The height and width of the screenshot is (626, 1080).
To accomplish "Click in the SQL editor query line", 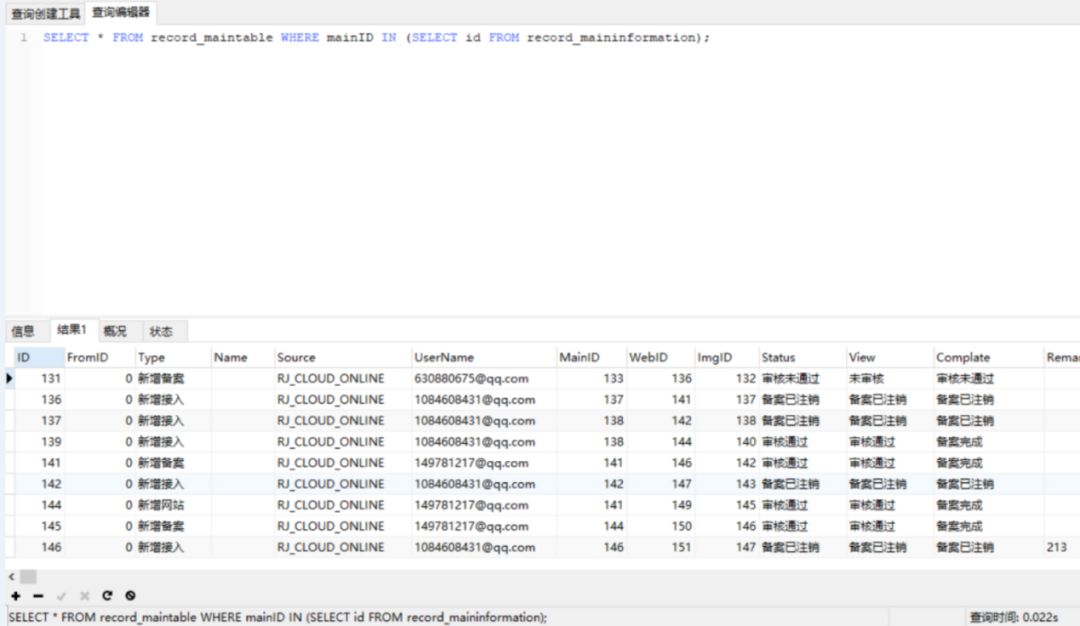I will point(376,37).
